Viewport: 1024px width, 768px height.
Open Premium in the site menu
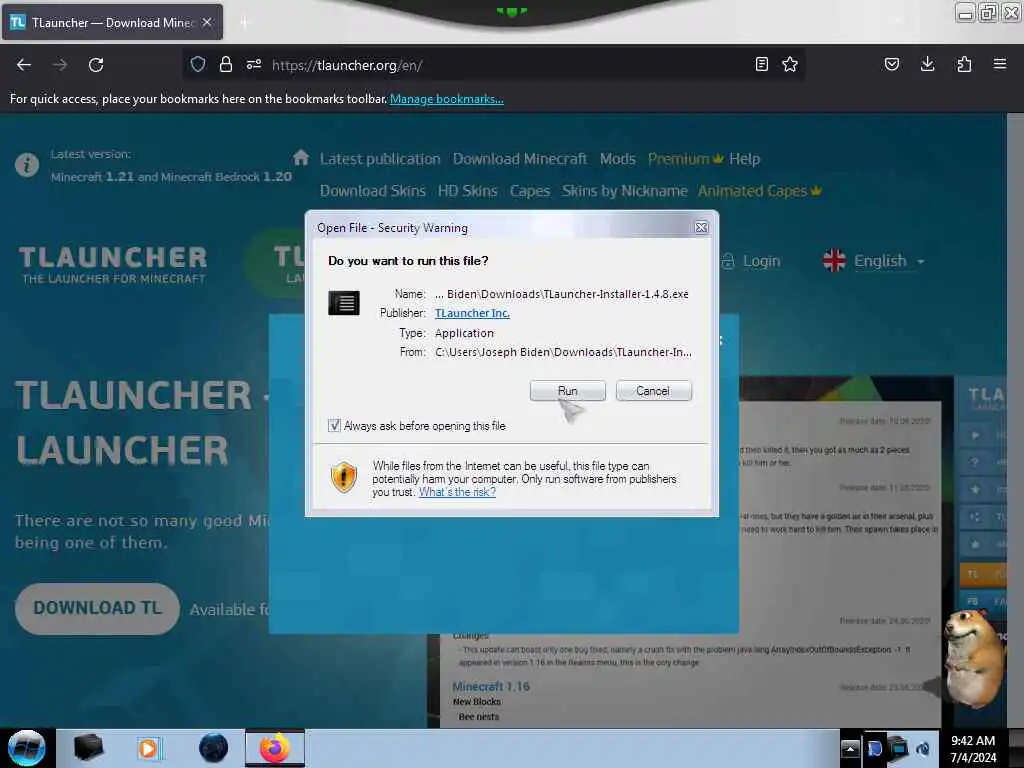coord(685,159)
